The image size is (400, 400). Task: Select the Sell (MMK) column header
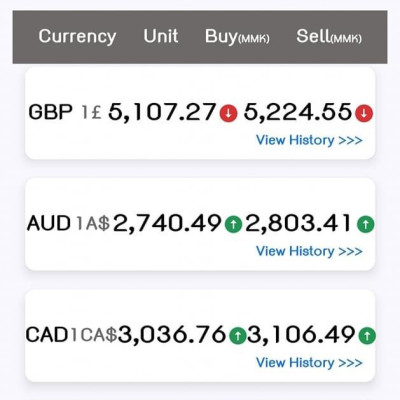[x=329, y=36]
